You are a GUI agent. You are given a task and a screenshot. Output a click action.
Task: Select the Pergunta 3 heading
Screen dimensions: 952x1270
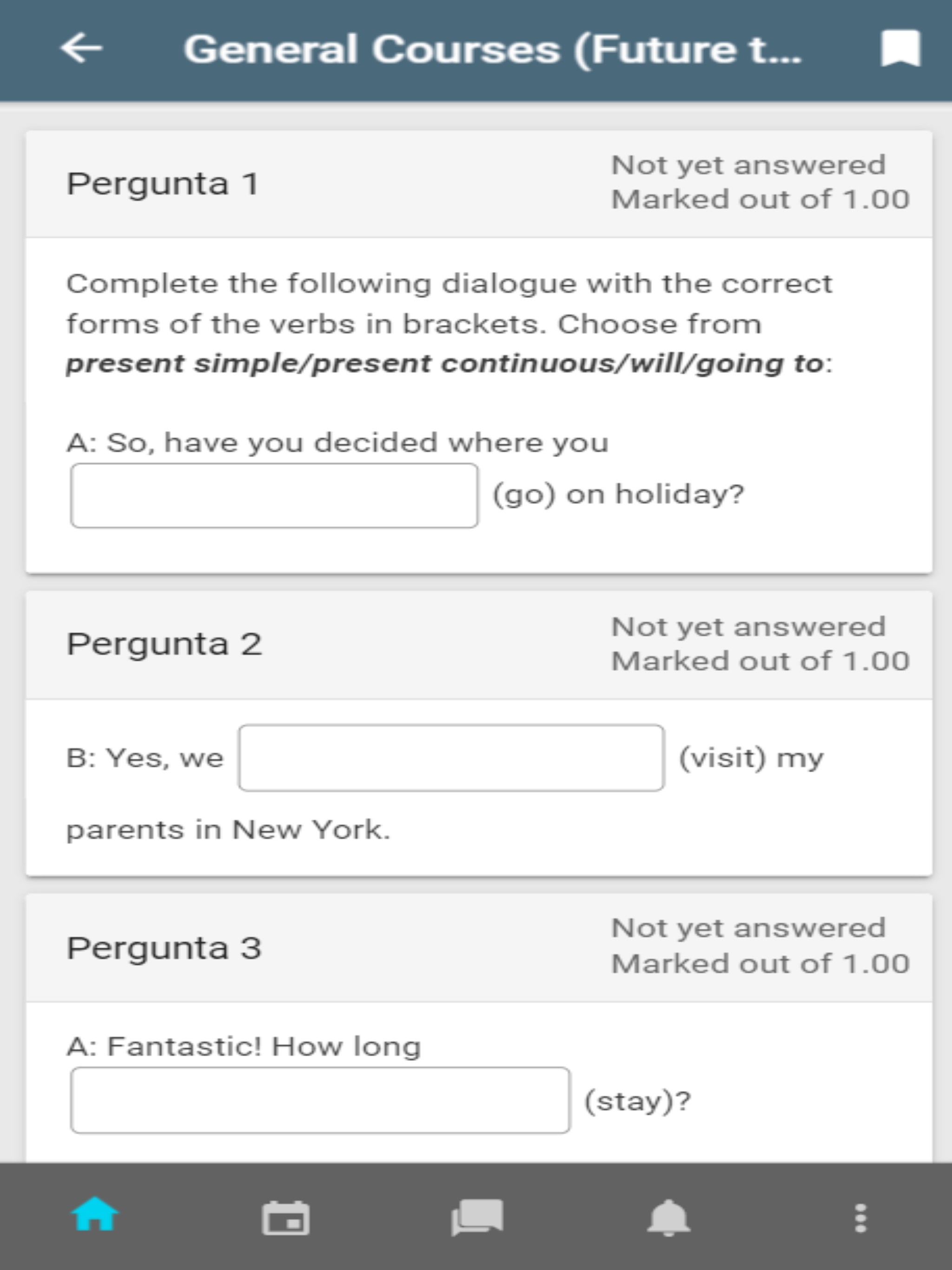pyautogui.click(x=164, y=947)
